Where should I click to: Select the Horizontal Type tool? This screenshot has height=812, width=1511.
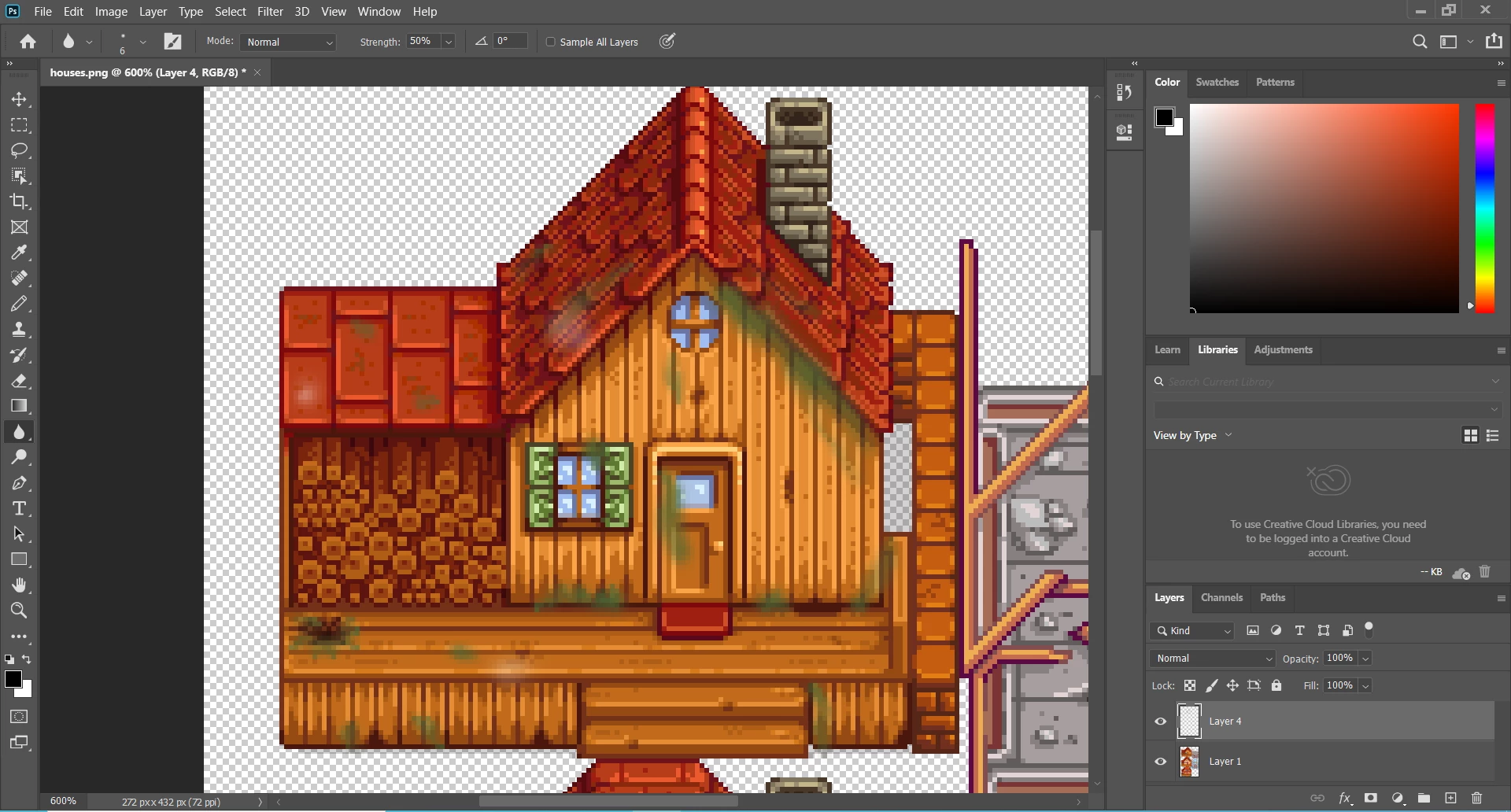click(20, 508)
